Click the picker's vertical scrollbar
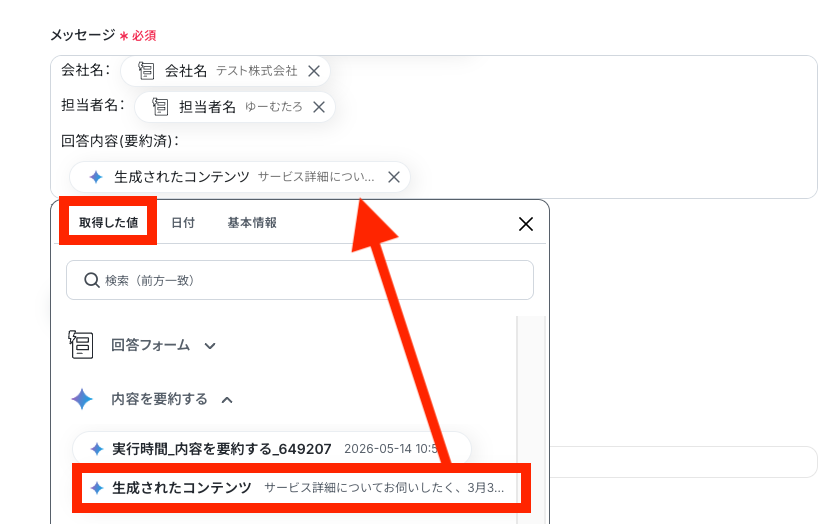This screenshot has height=524, width=830. pos(531,420)
